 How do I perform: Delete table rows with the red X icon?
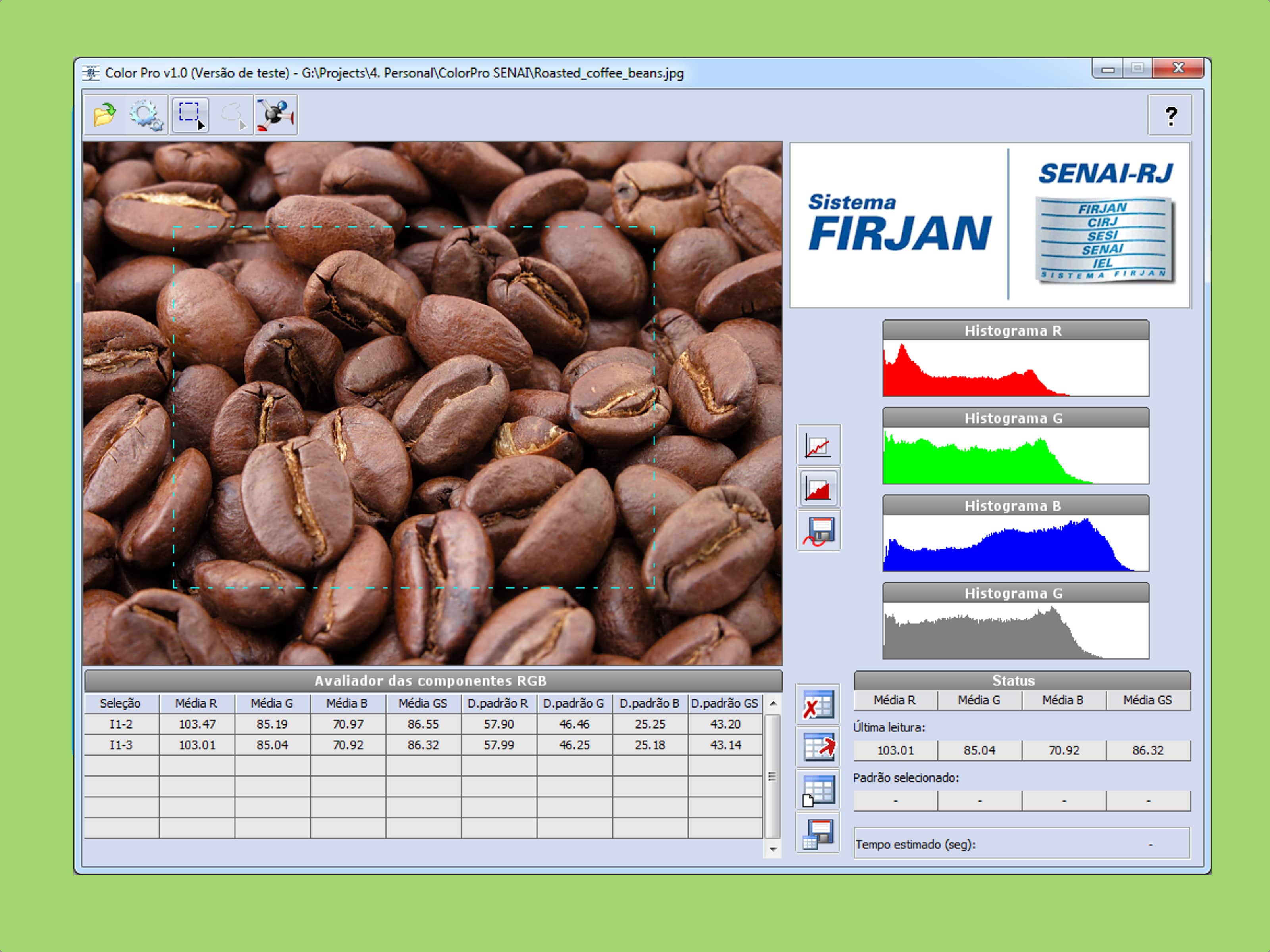pyautogui.click(x=818, y=704)
